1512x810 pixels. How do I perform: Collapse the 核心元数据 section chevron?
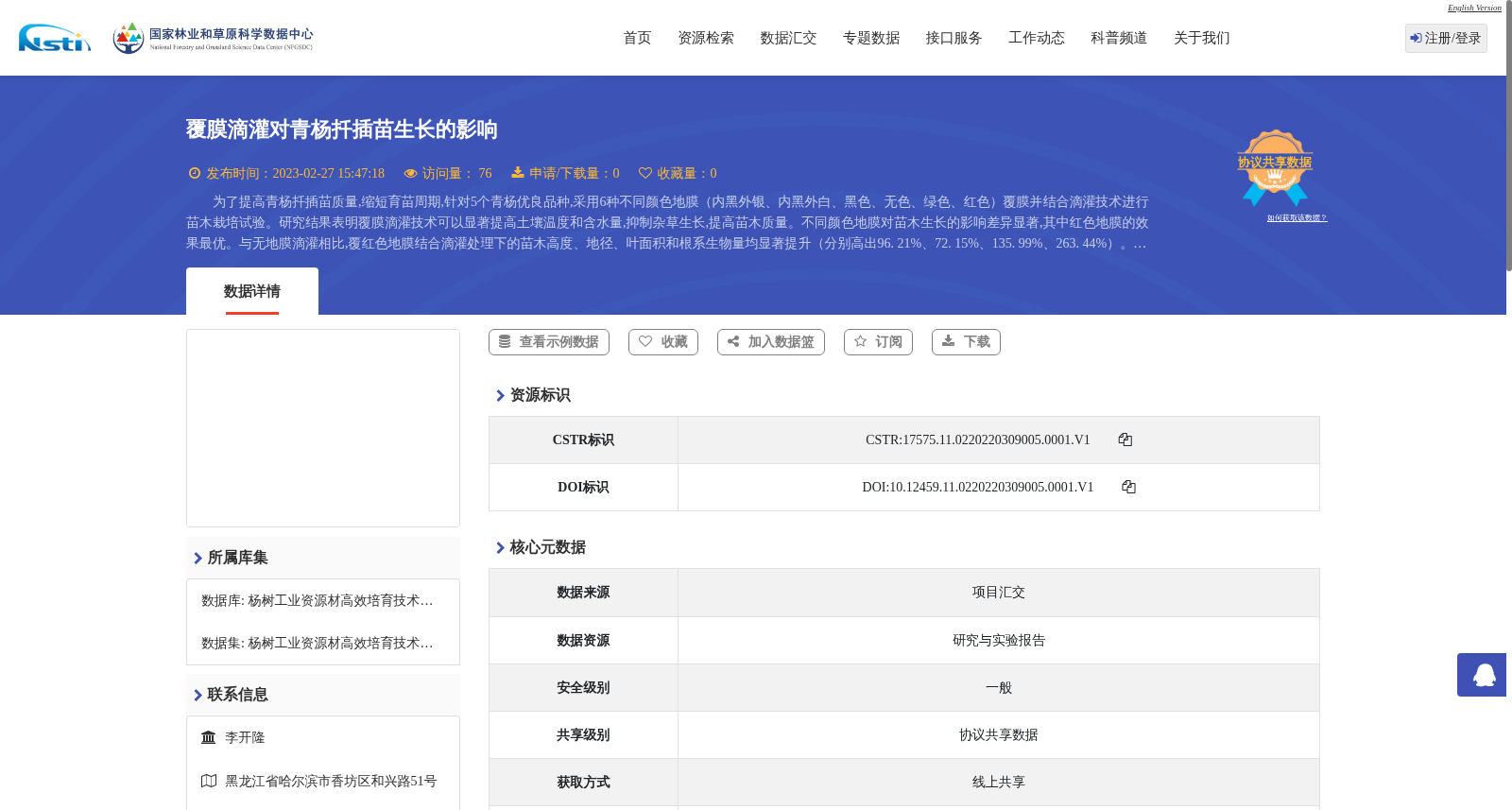(501, 547)
